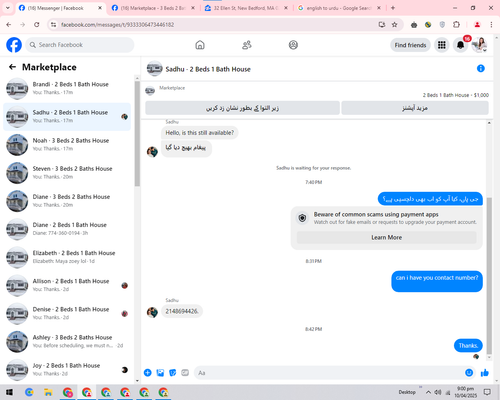Image resolution: width=500 pixels, height=400 pixels.
Task: Open the profile circle icon in top navigation
Action: click(293, 45)
